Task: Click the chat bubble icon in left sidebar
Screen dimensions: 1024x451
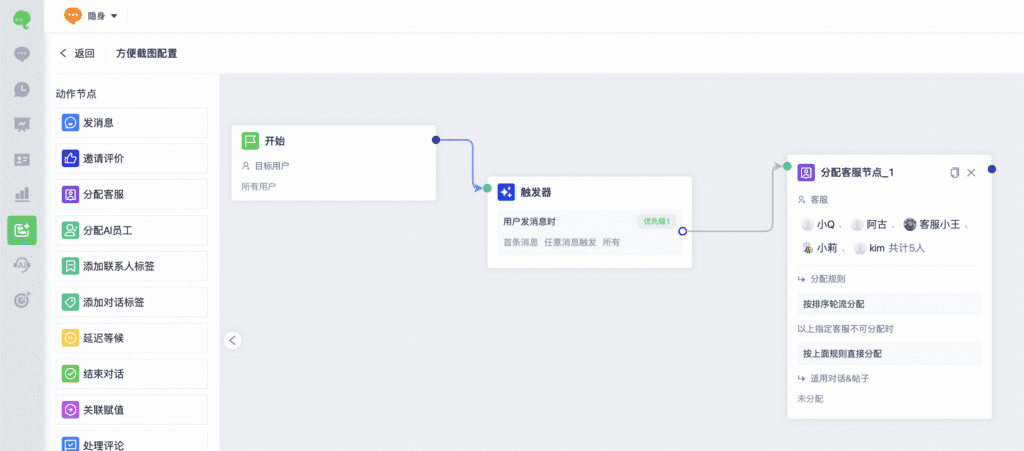Action: [x=22, y=54]
